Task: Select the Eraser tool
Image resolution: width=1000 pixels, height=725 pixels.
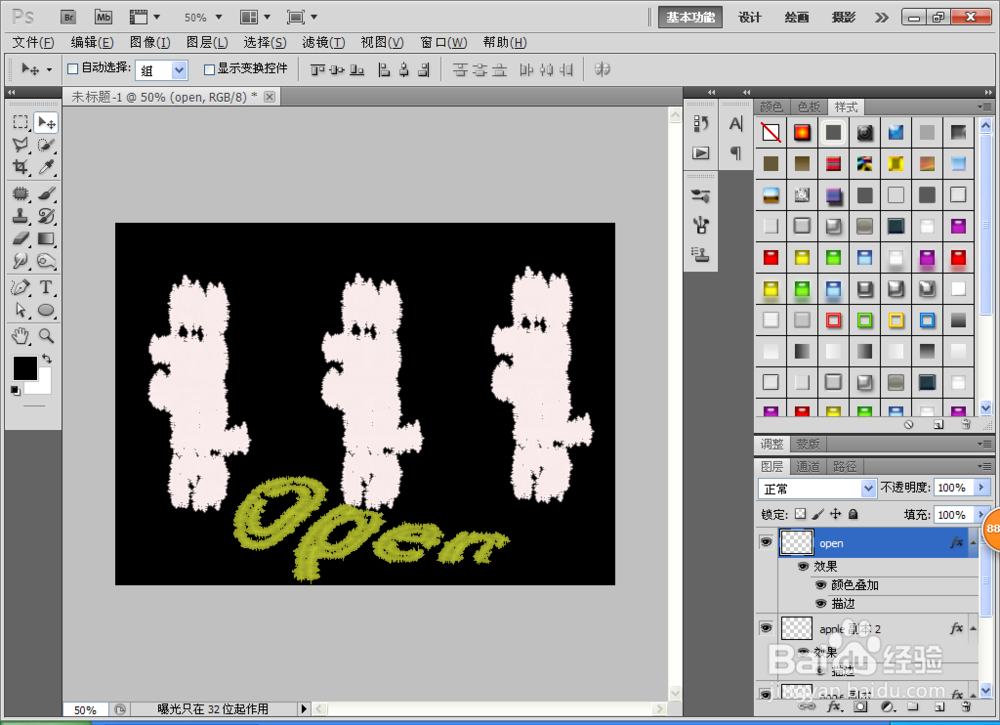Action: pyautogui.click(x=20, y=238)
